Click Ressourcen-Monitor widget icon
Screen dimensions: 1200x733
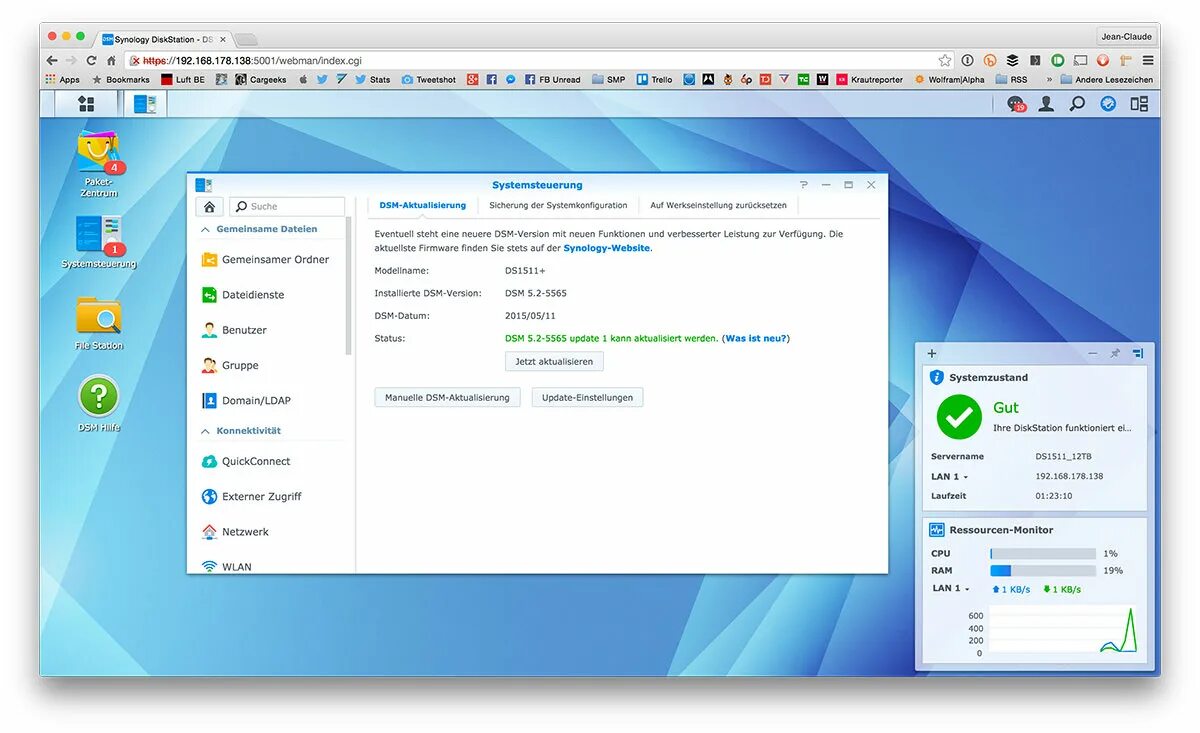937,530
